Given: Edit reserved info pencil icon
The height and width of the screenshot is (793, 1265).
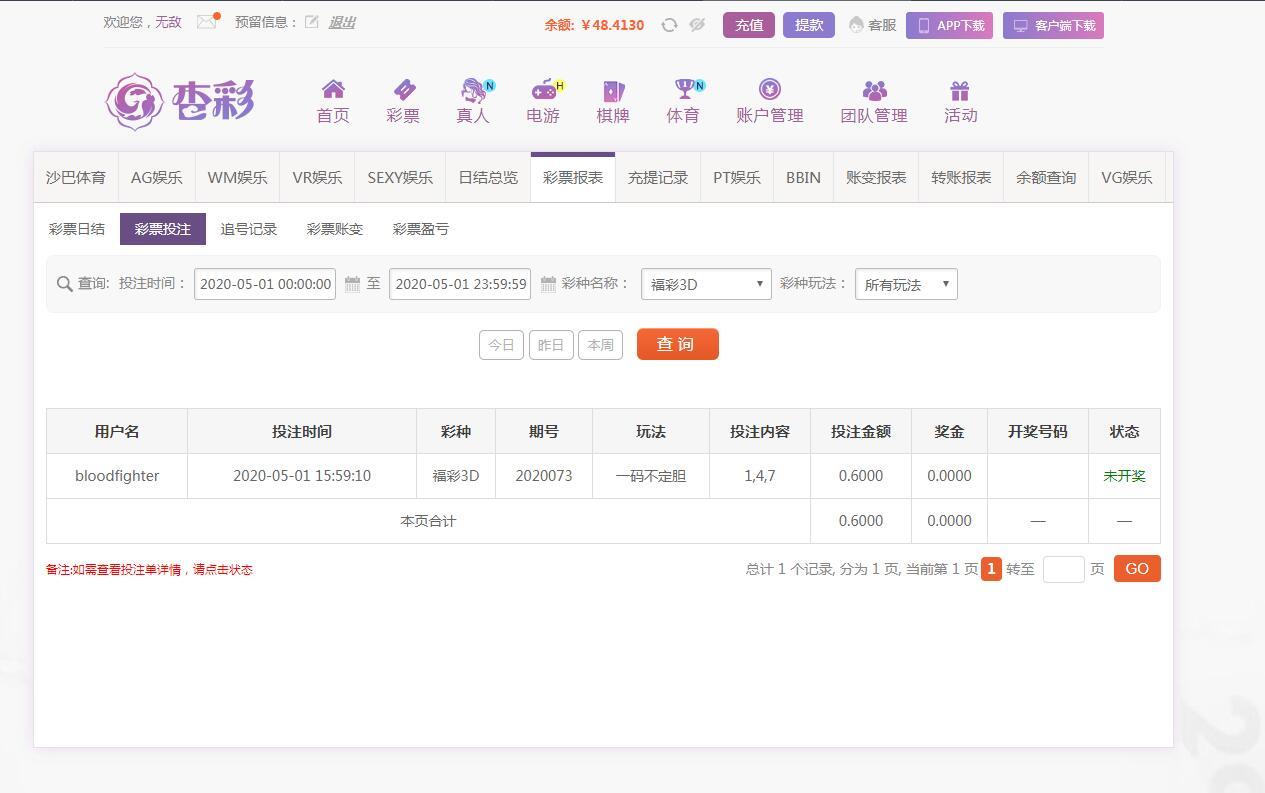Looking at the screenshot, I should pyautogui.click(x=312, y=22).
